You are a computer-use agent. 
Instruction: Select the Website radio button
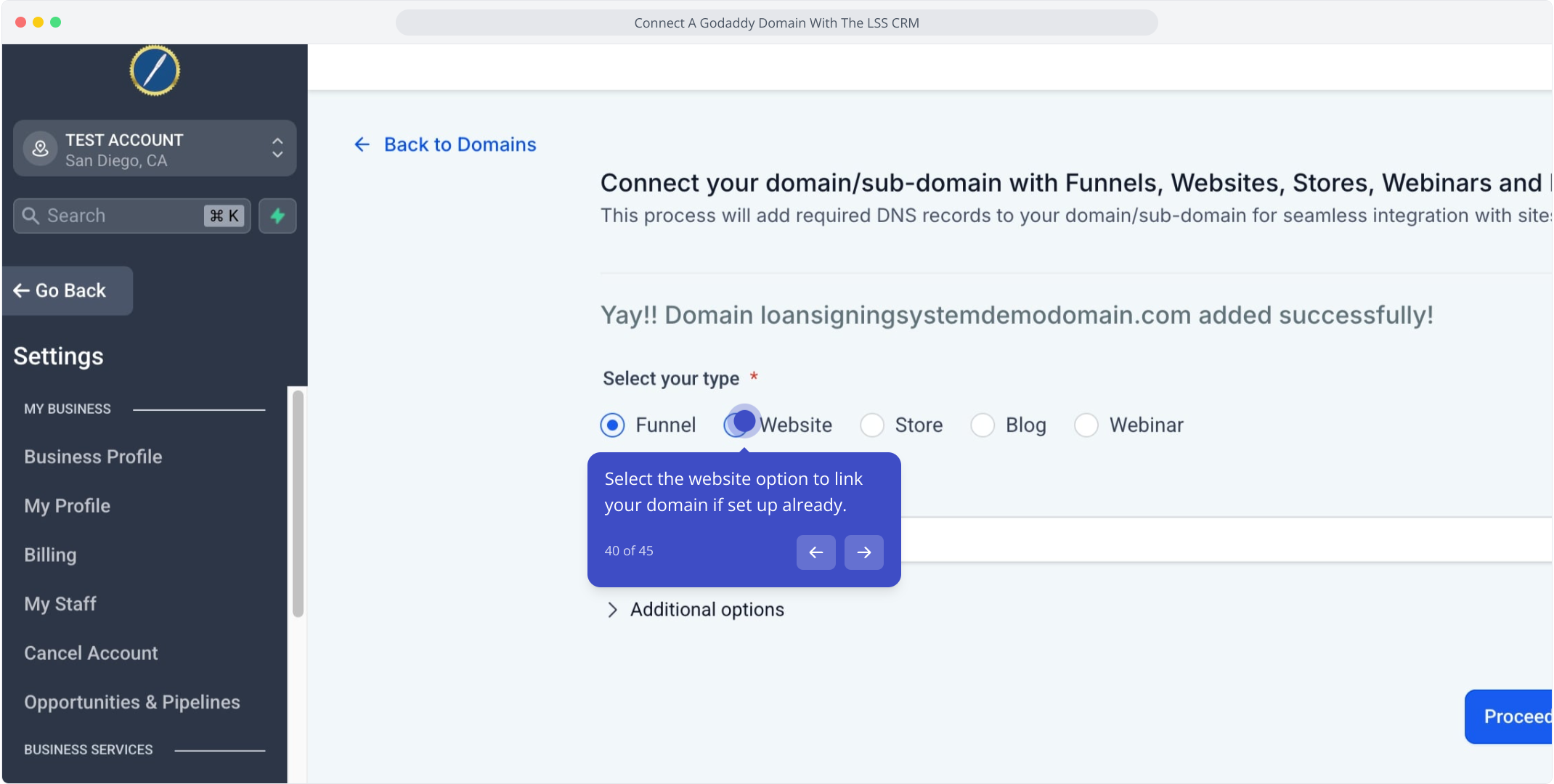pyautogui.click(x=736, y=425)
